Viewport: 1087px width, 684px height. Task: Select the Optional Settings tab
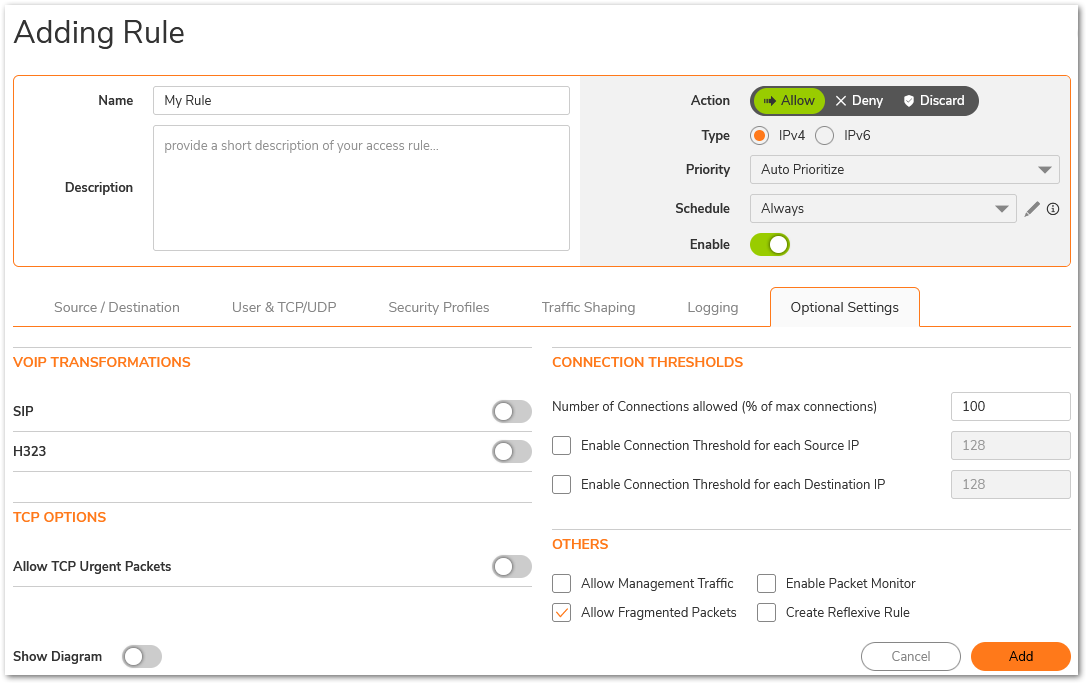(844, 307)
